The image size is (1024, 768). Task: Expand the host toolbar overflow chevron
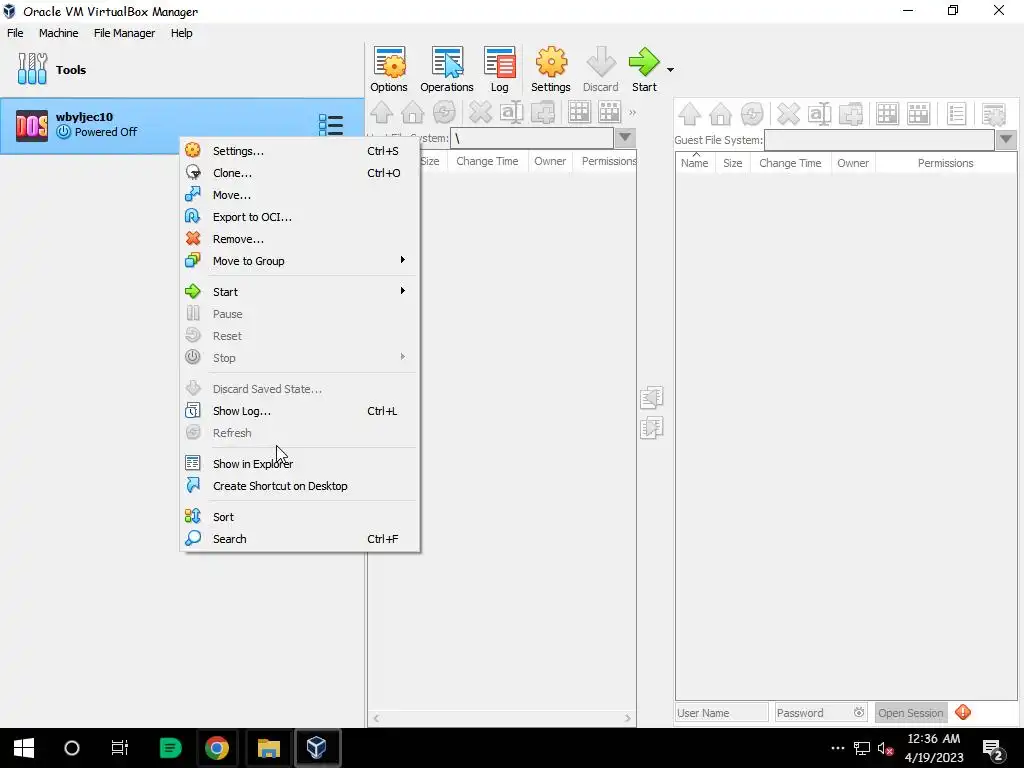[x=632, y=113]
